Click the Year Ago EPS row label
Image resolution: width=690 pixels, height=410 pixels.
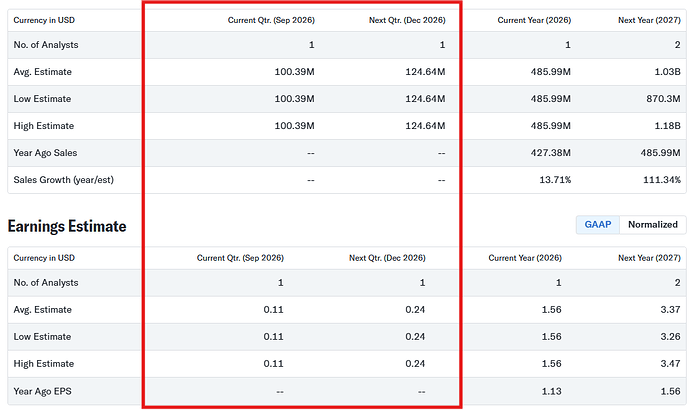click(x=42, y=391)
